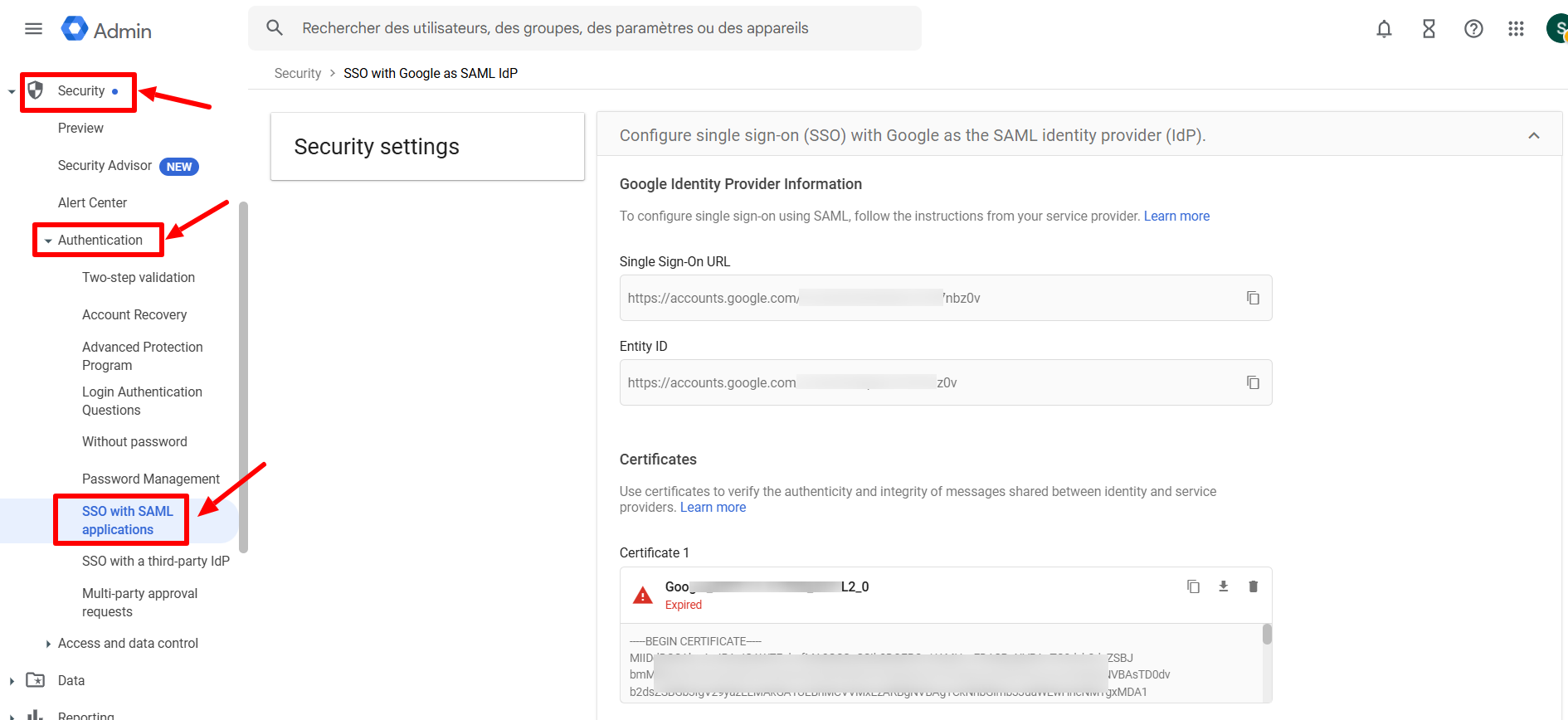This screenshot has height=720, width=1568.
Task: Click the Reporting chart icon
Action: [36, 714]
